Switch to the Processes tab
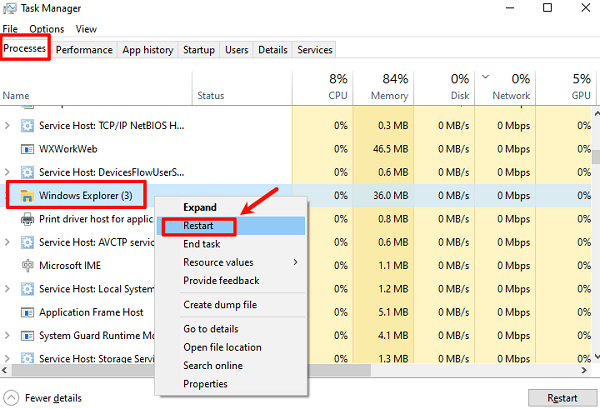Image resolution: width=600 pixels, height=409 pixels. click(24, 49)
